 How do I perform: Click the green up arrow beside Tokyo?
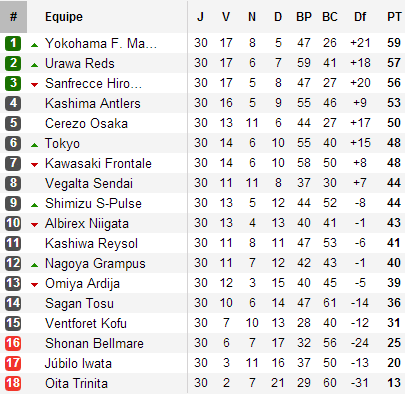coord(34,145)
